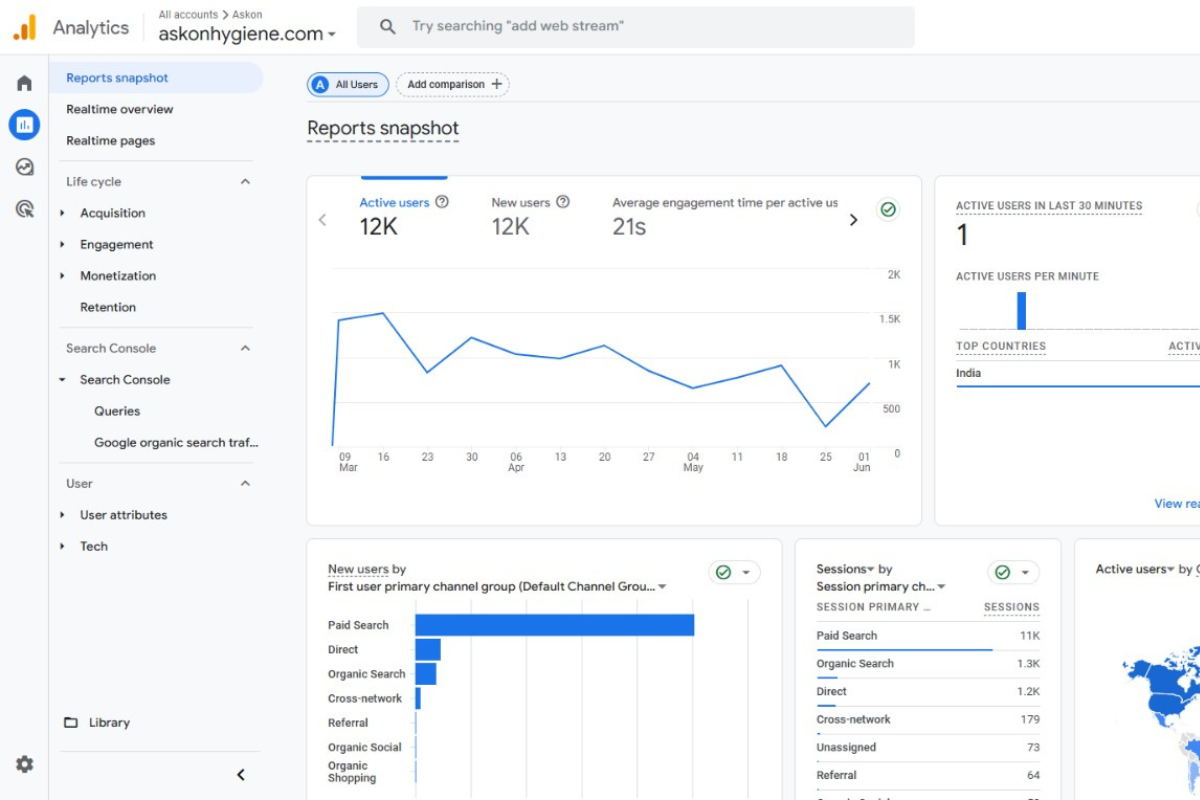
Task: Click active users per minute bar
Action: click(1022, 310)
